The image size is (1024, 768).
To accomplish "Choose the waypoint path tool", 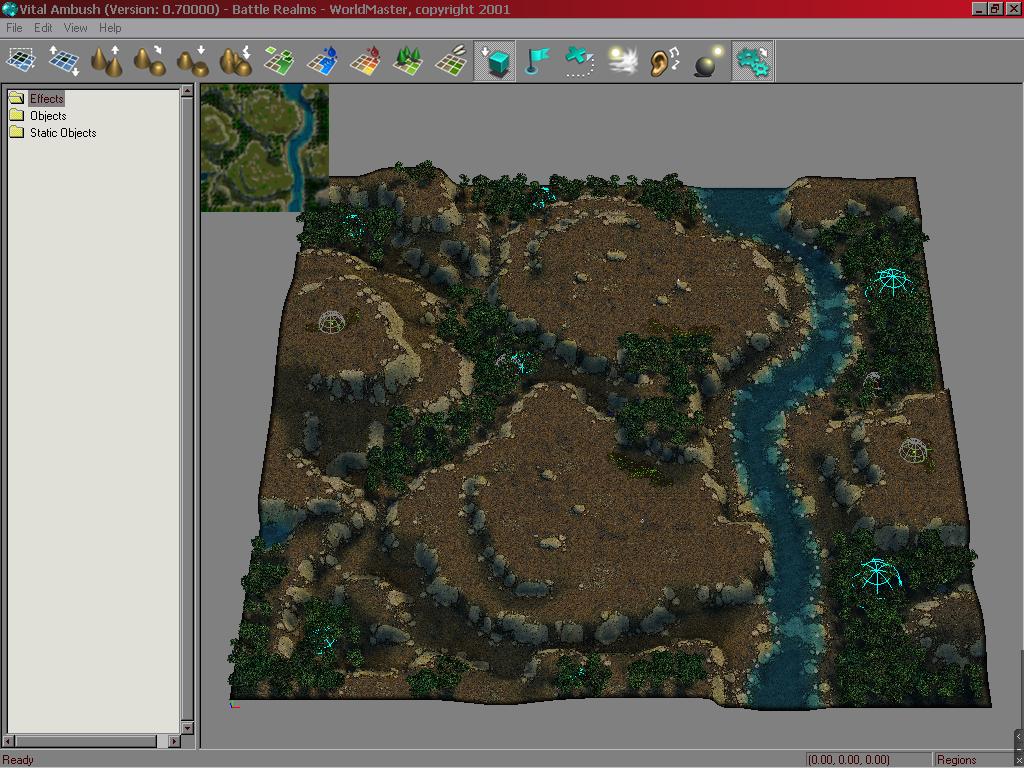I will point(581,61).
